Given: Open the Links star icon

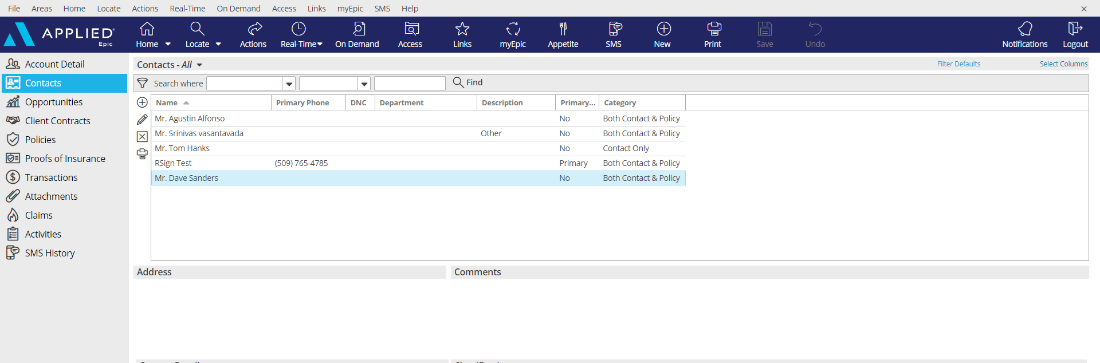Looking at the screenshot, I should coord(462,29).
